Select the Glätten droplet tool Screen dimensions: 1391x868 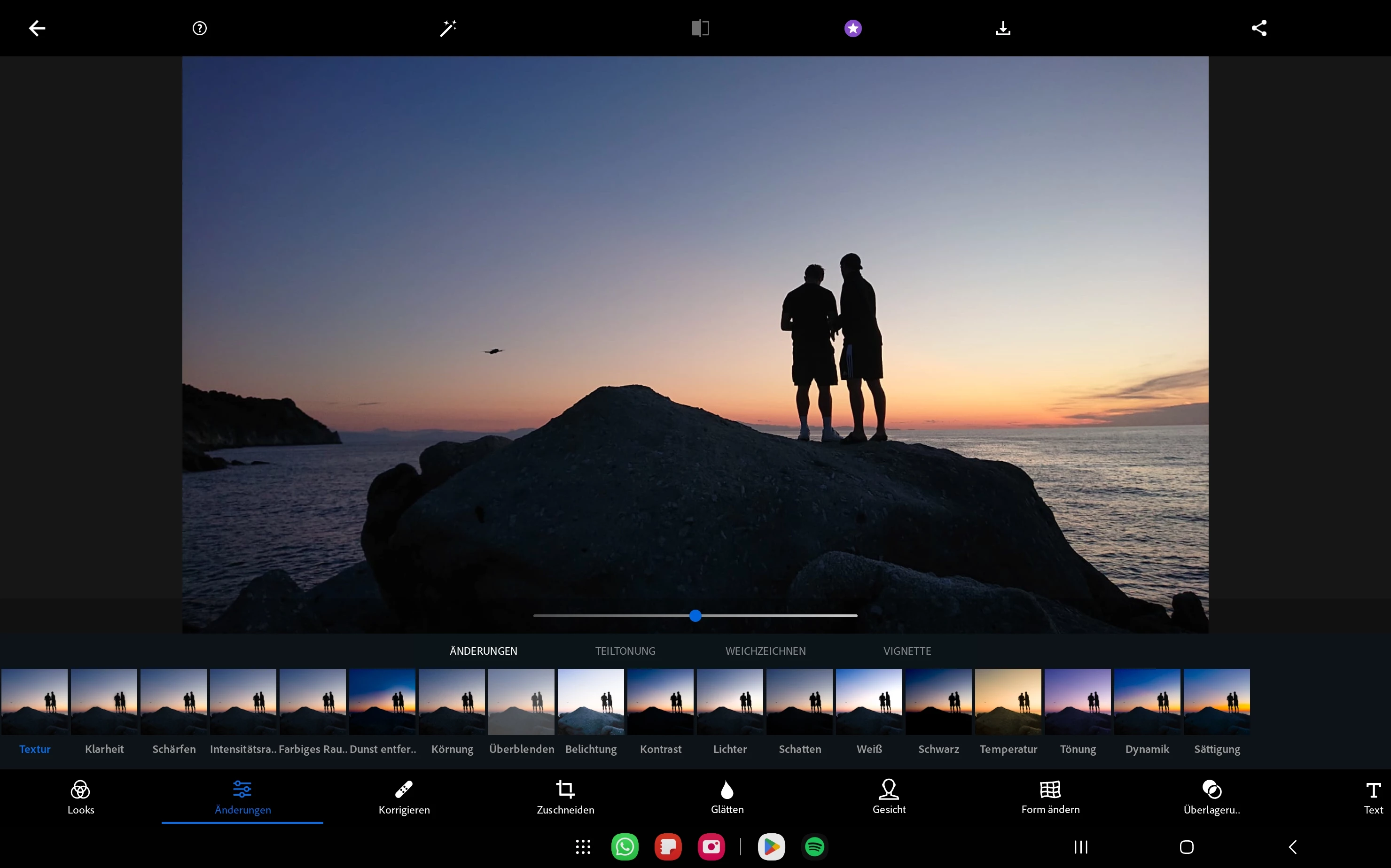[727, 797]
